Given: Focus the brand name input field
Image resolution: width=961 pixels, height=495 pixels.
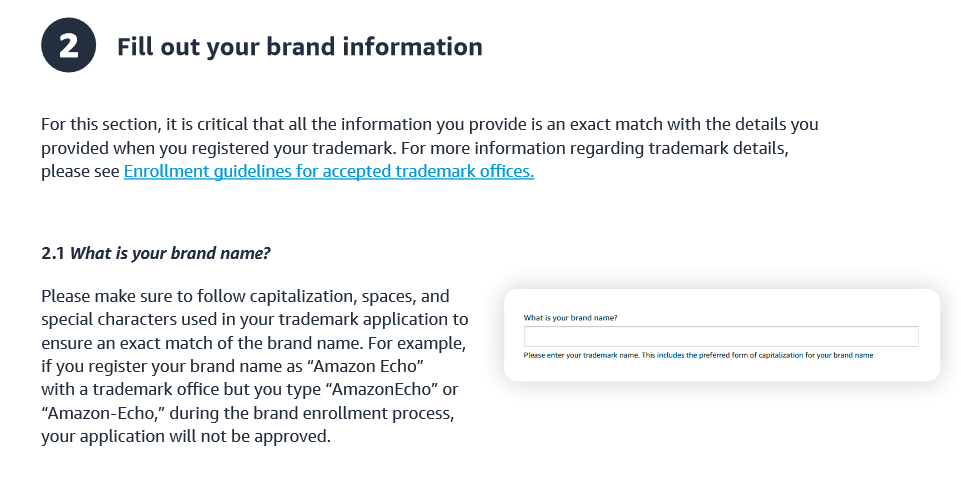Looking at the screenshot, I should pos(721,336).
